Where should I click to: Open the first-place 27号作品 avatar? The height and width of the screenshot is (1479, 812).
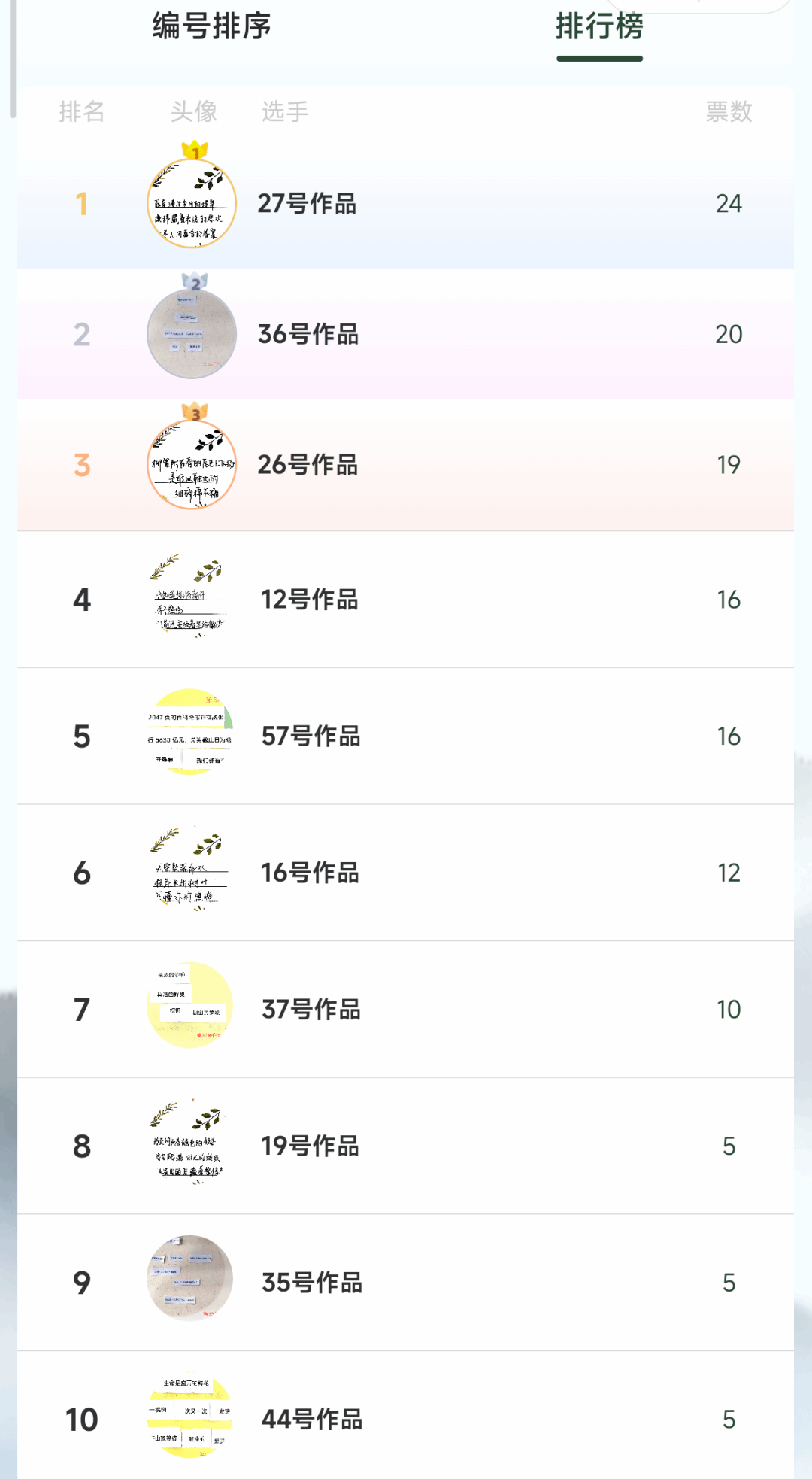coord(192,204)
